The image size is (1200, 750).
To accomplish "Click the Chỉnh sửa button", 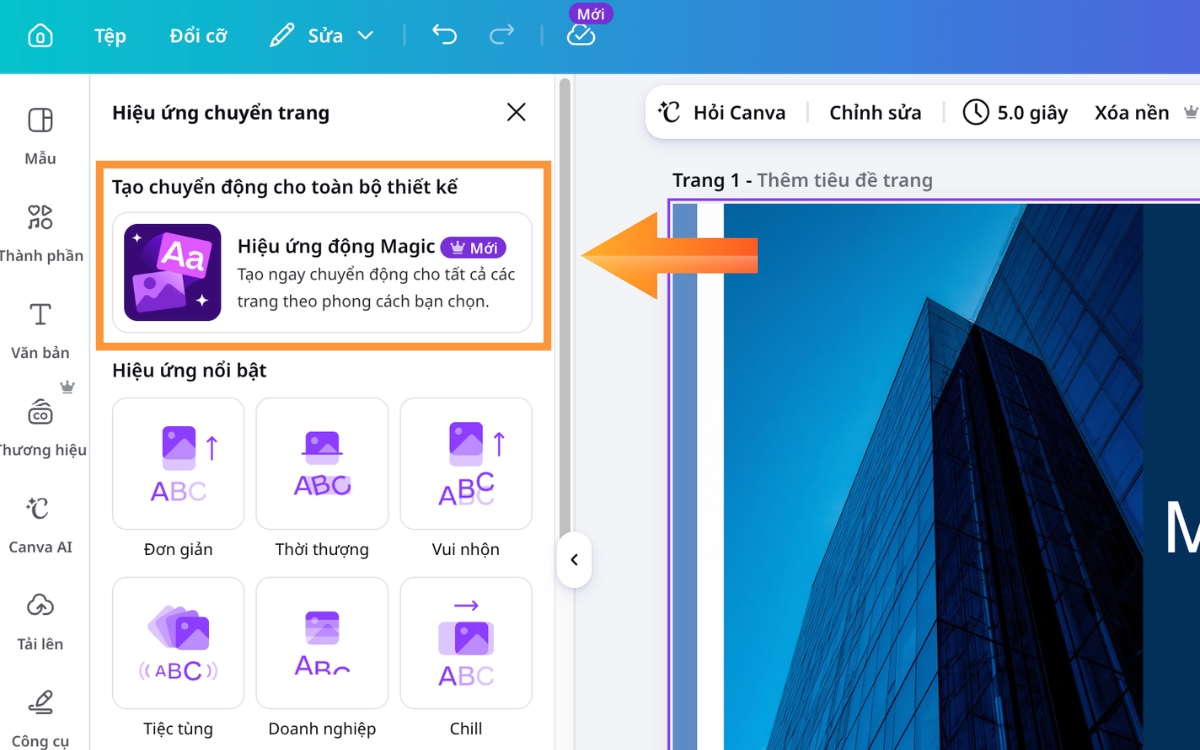I will (875, 113).
